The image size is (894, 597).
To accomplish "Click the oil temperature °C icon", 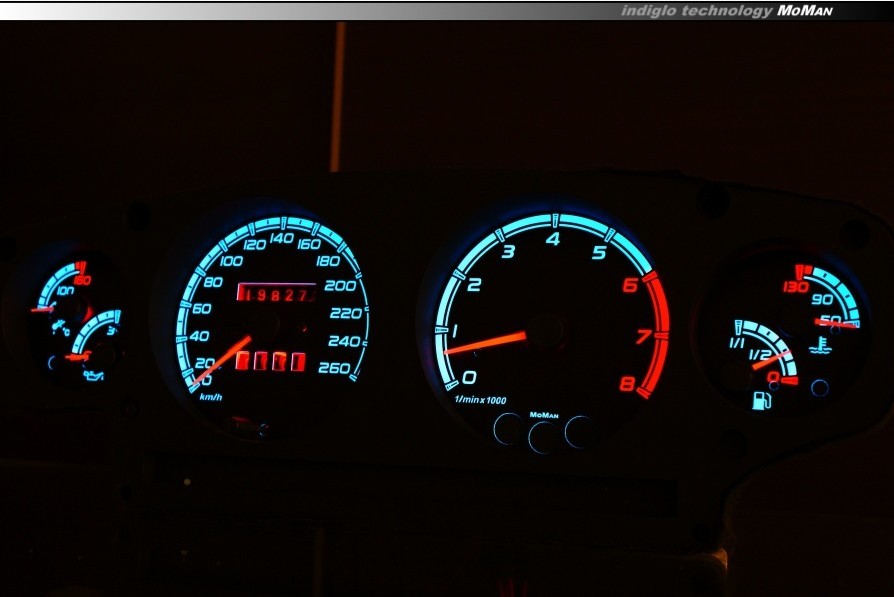I will 62,327.
